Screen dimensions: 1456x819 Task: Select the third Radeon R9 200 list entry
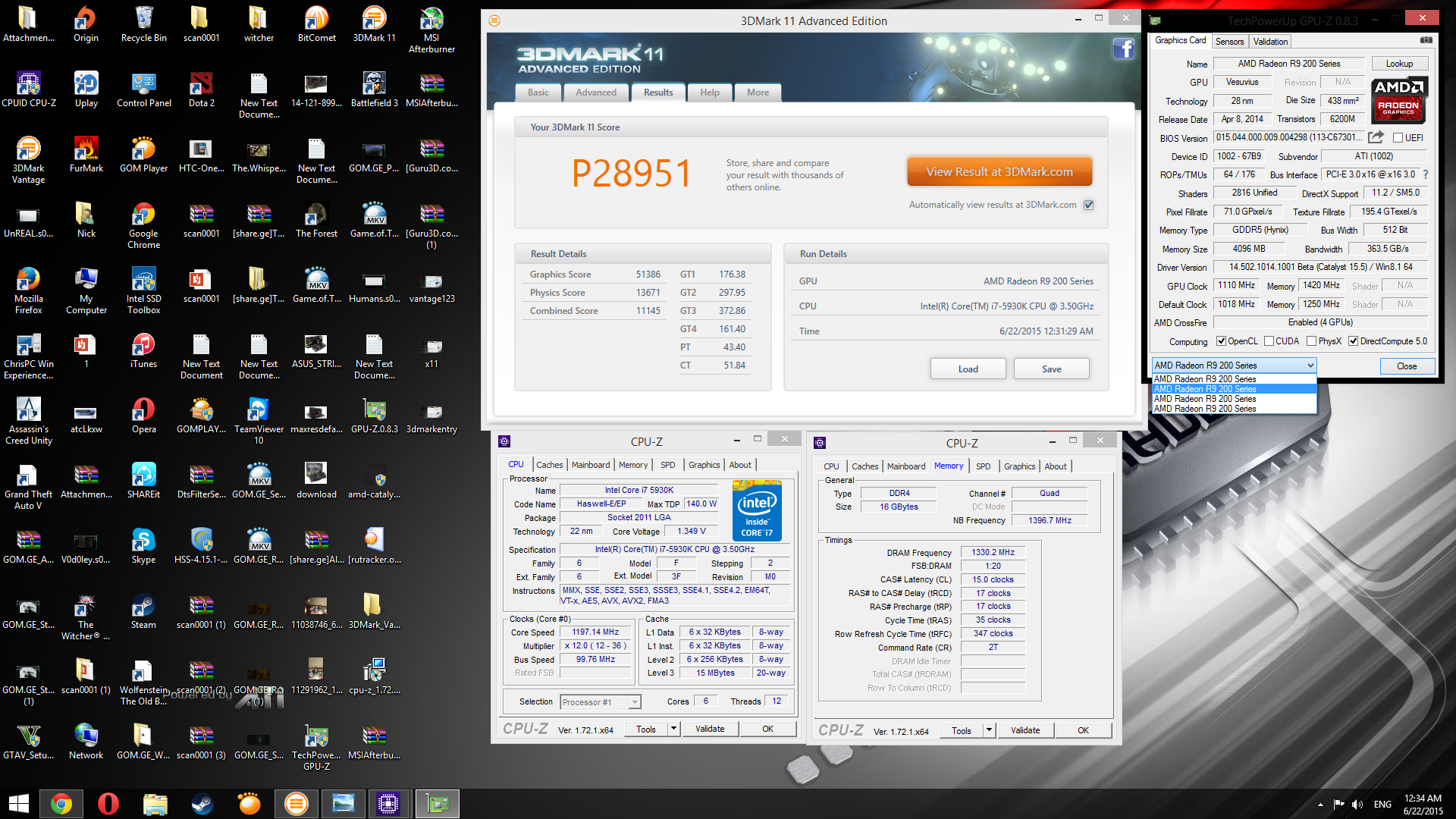tap(1205, 399)
